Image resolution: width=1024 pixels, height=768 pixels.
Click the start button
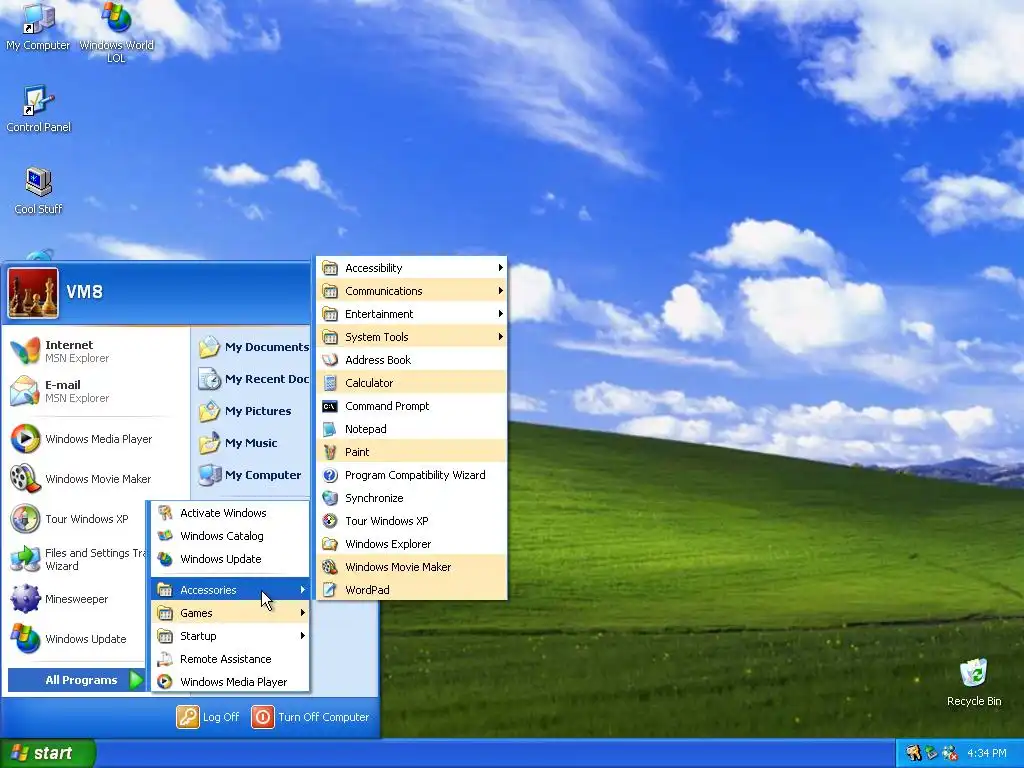coord(48,753)
